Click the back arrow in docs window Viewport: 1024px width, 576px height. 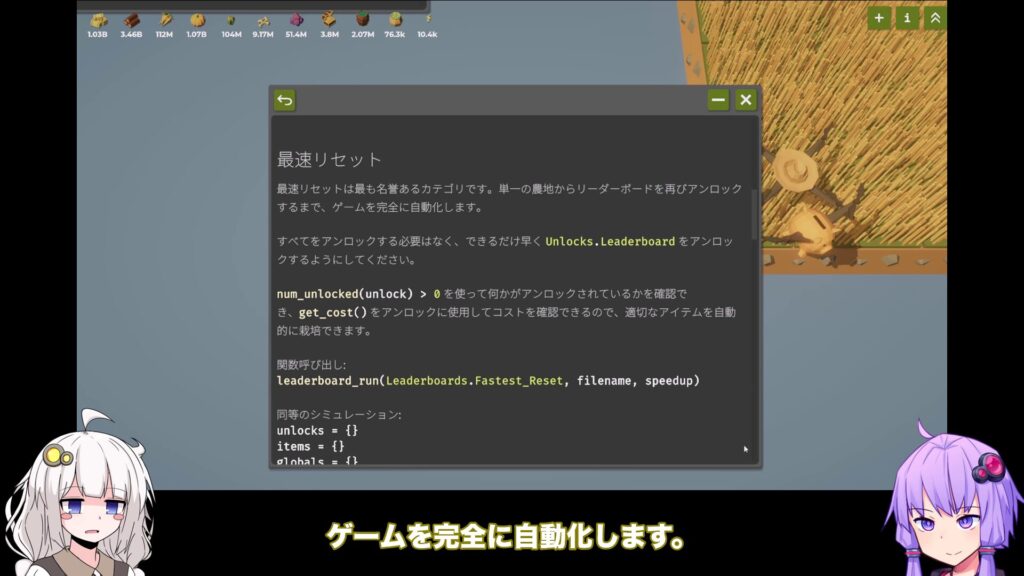(x=285, y=100)
